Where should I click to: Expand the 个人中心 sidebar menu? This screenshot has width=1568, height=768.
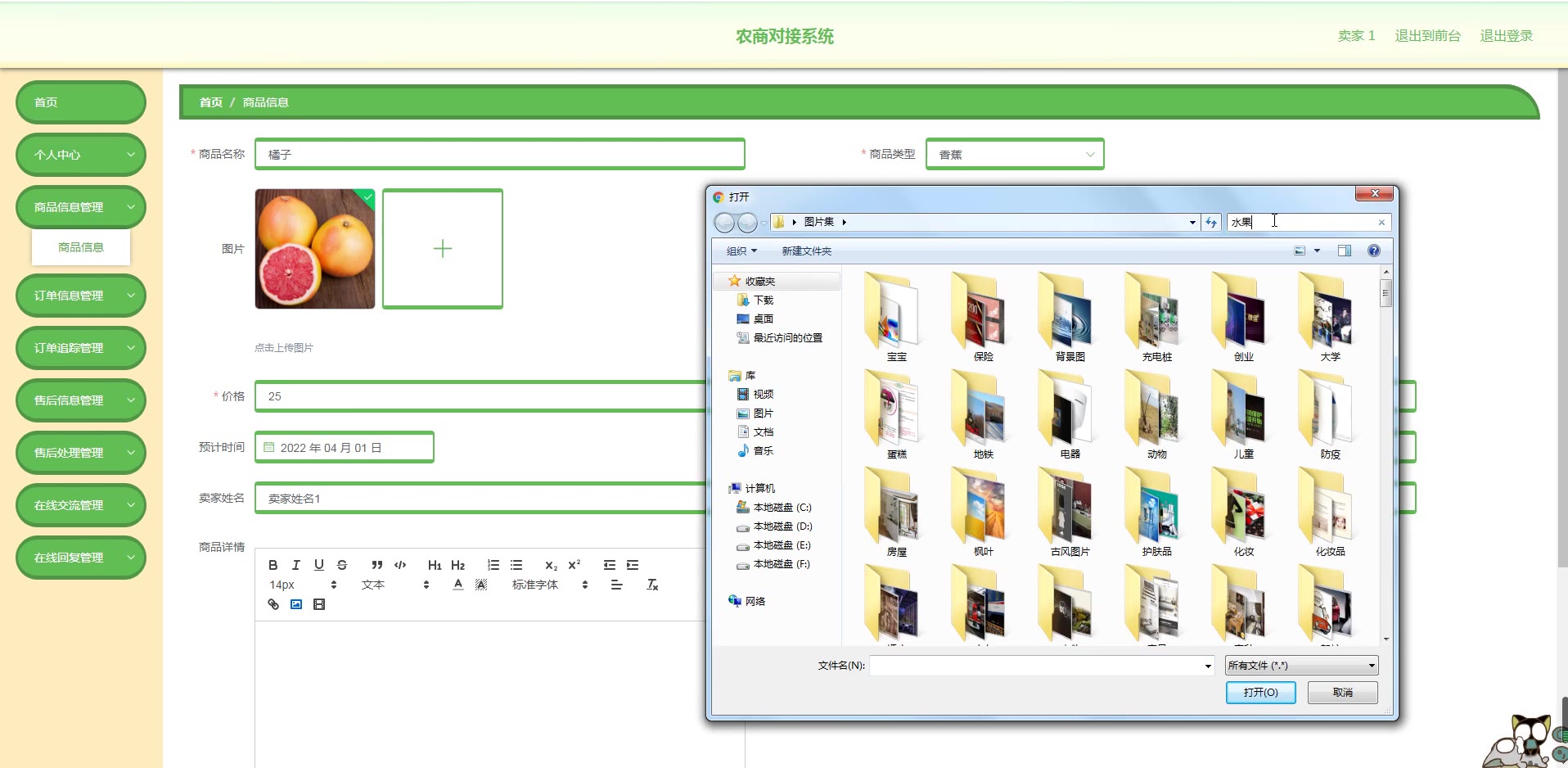point(81,155)
